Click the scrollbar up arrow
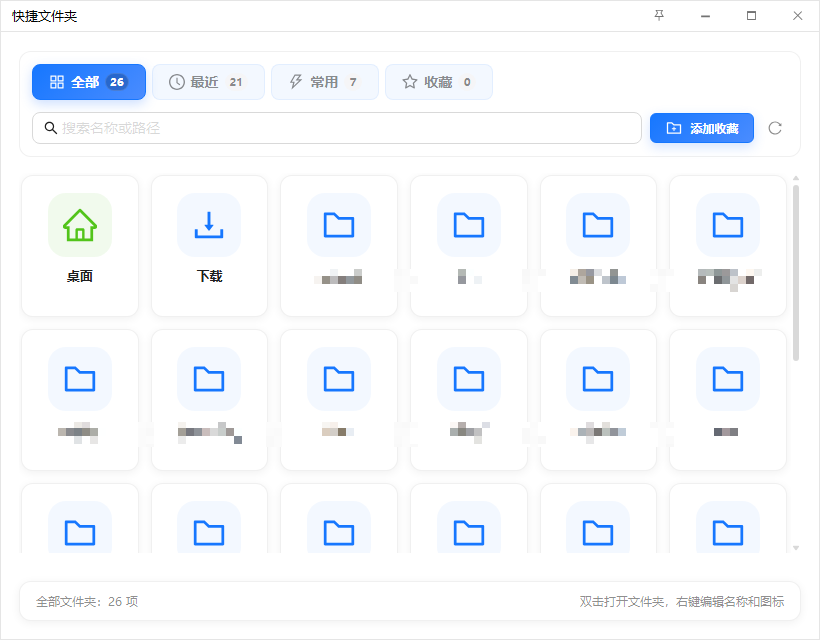 point(796,179)
